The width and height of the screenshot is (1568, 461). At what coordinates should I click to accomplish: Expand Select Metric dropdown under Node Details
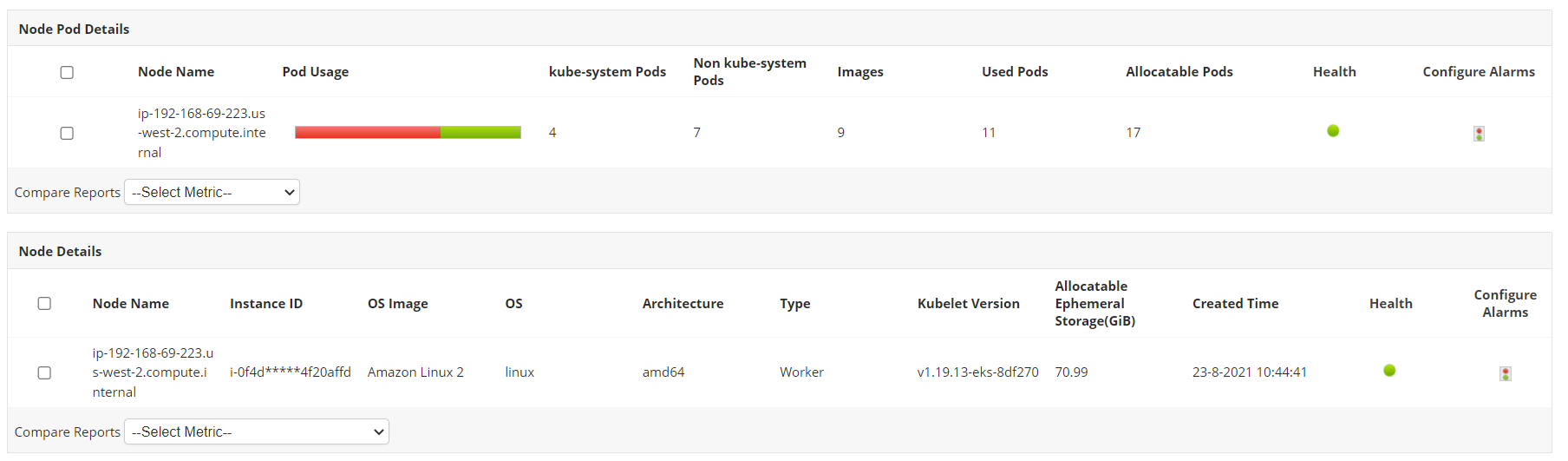pos(257,431)
